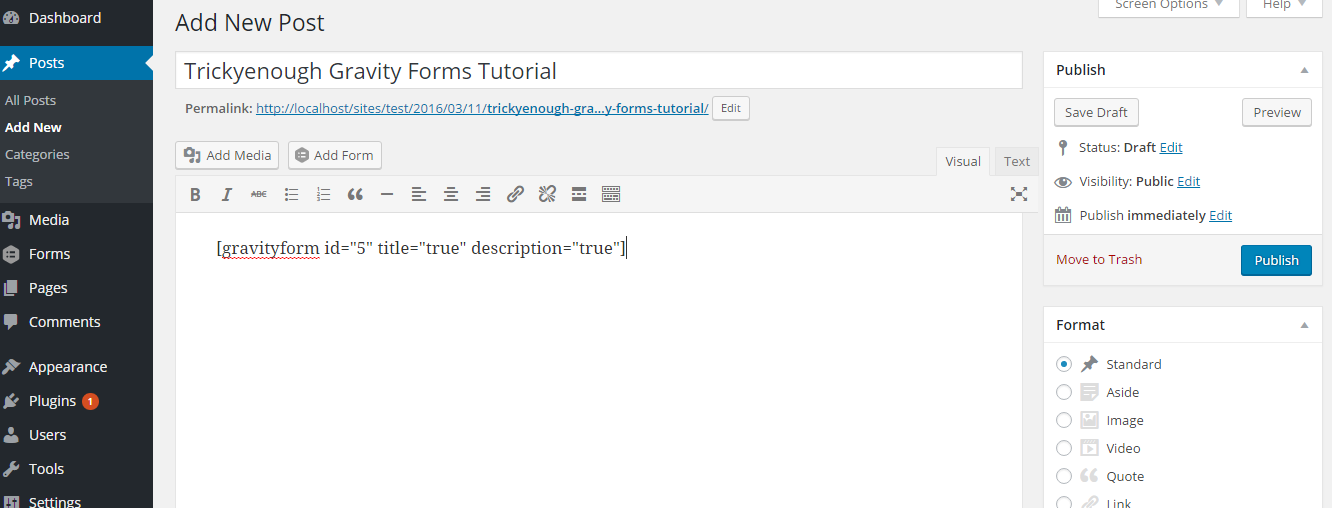1332x508 pixels.
Task: Insert Read More tag
Action: [x=579, y=194]
